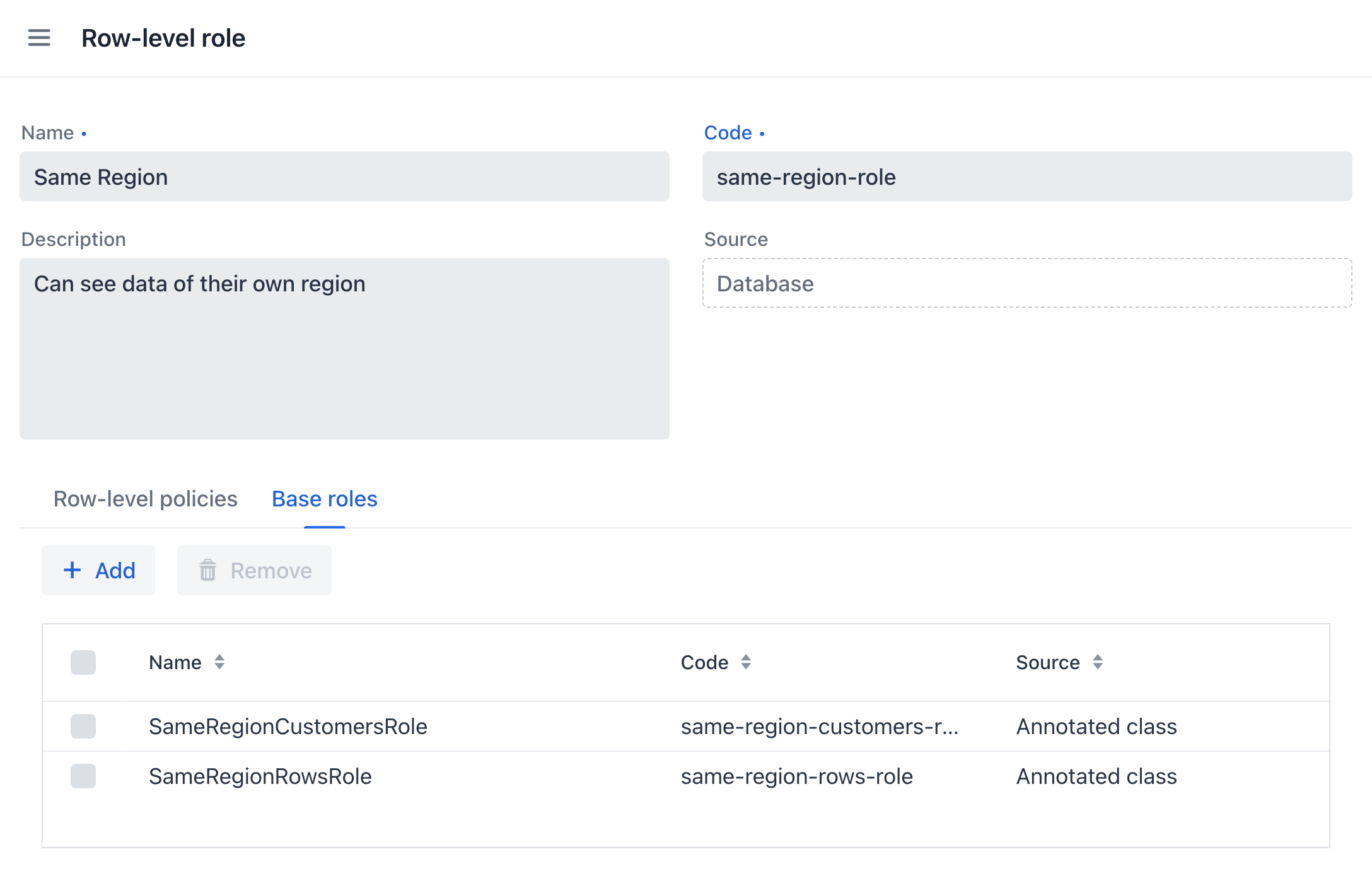
Task: Select the same-region-rows-role code cell
Action: (796, 776)
